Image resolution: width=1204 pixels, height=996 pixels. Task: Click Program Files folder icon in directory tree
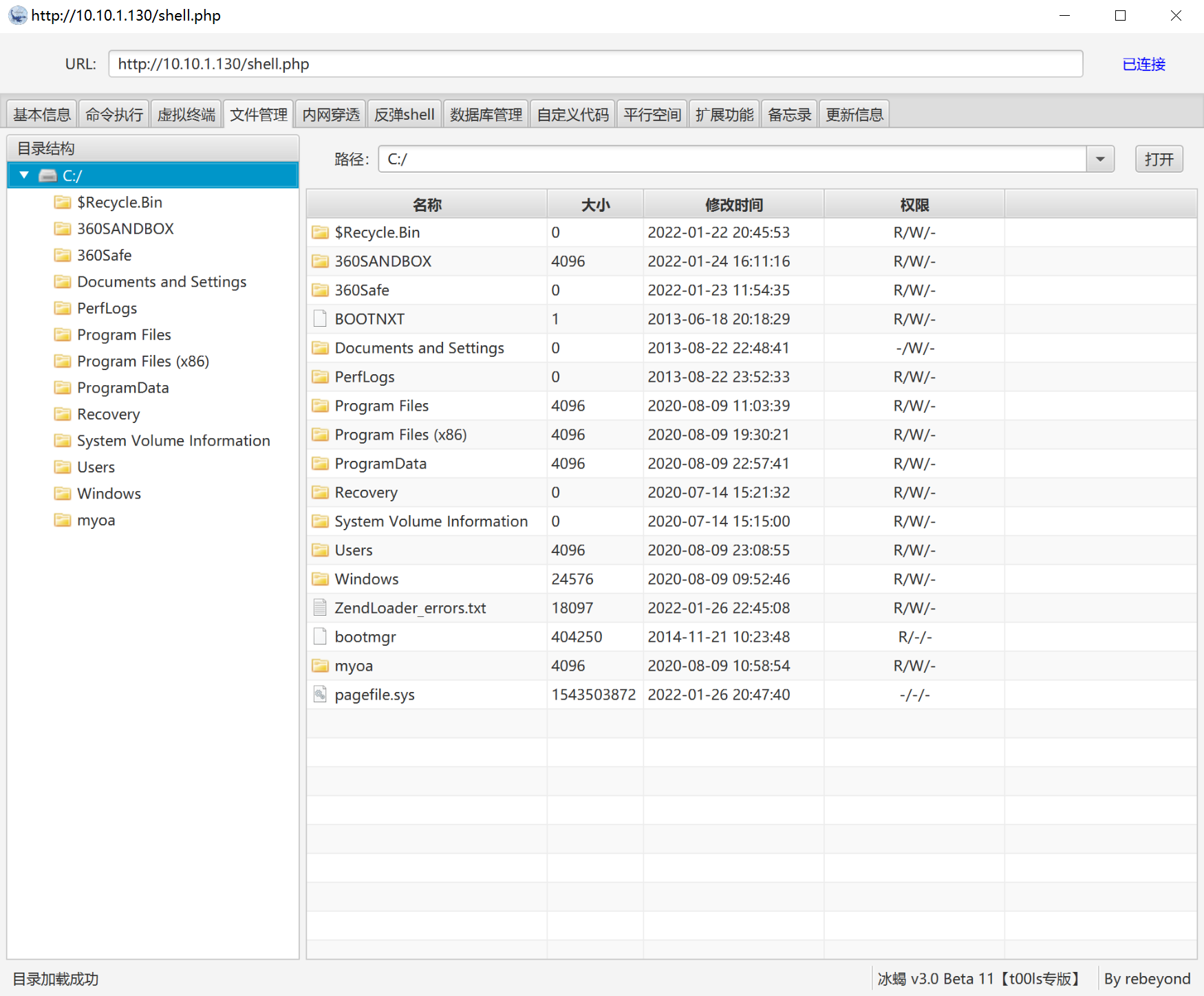63,335
